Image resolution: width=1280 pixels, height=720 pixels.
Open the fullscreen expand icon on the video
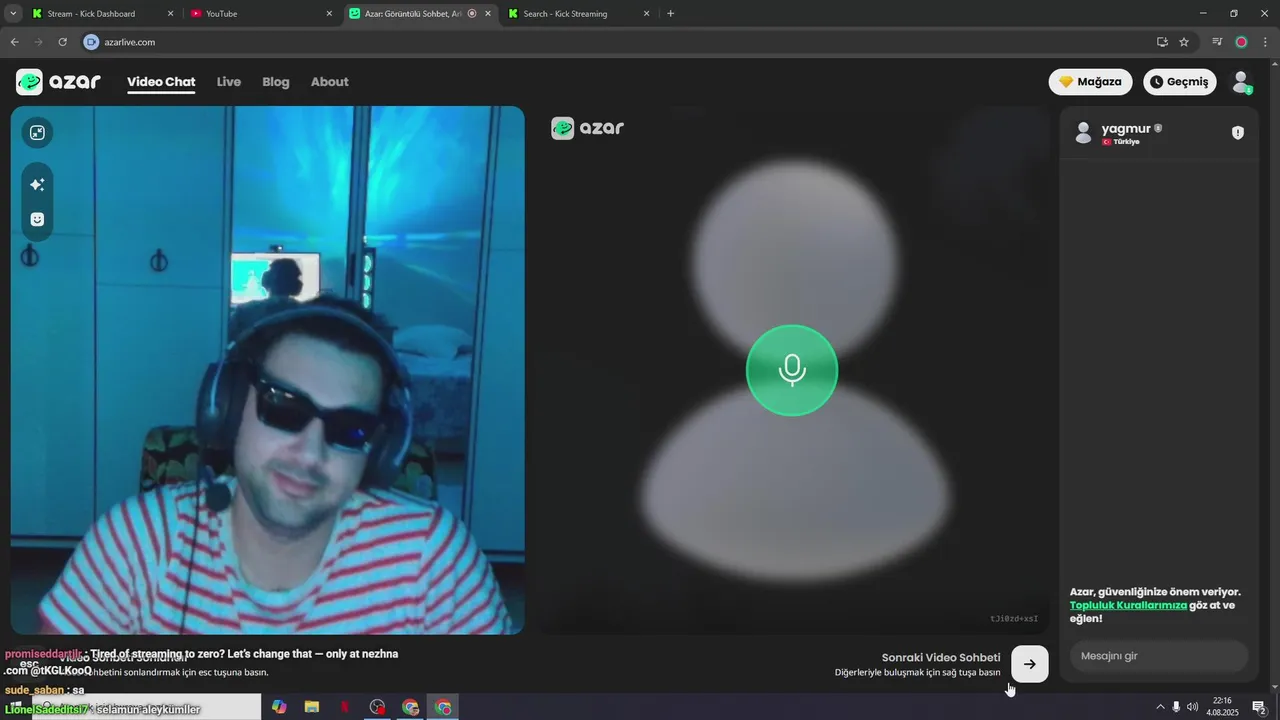tap(37, 133)
